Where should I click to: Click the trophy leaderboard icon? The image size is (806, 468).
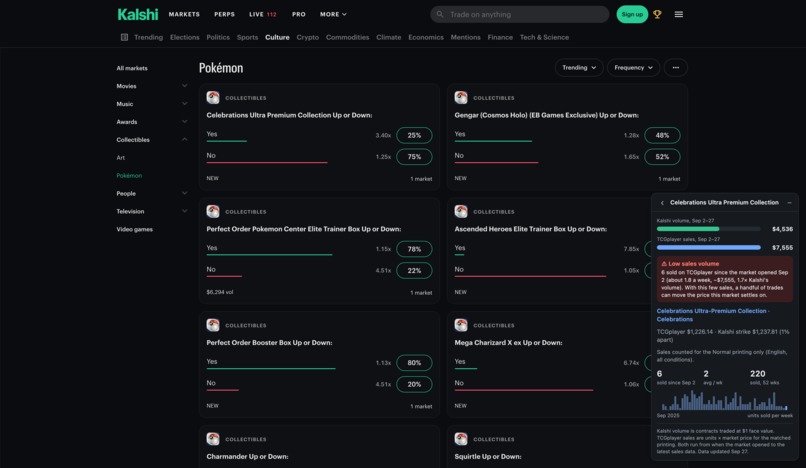coord(657,14)
